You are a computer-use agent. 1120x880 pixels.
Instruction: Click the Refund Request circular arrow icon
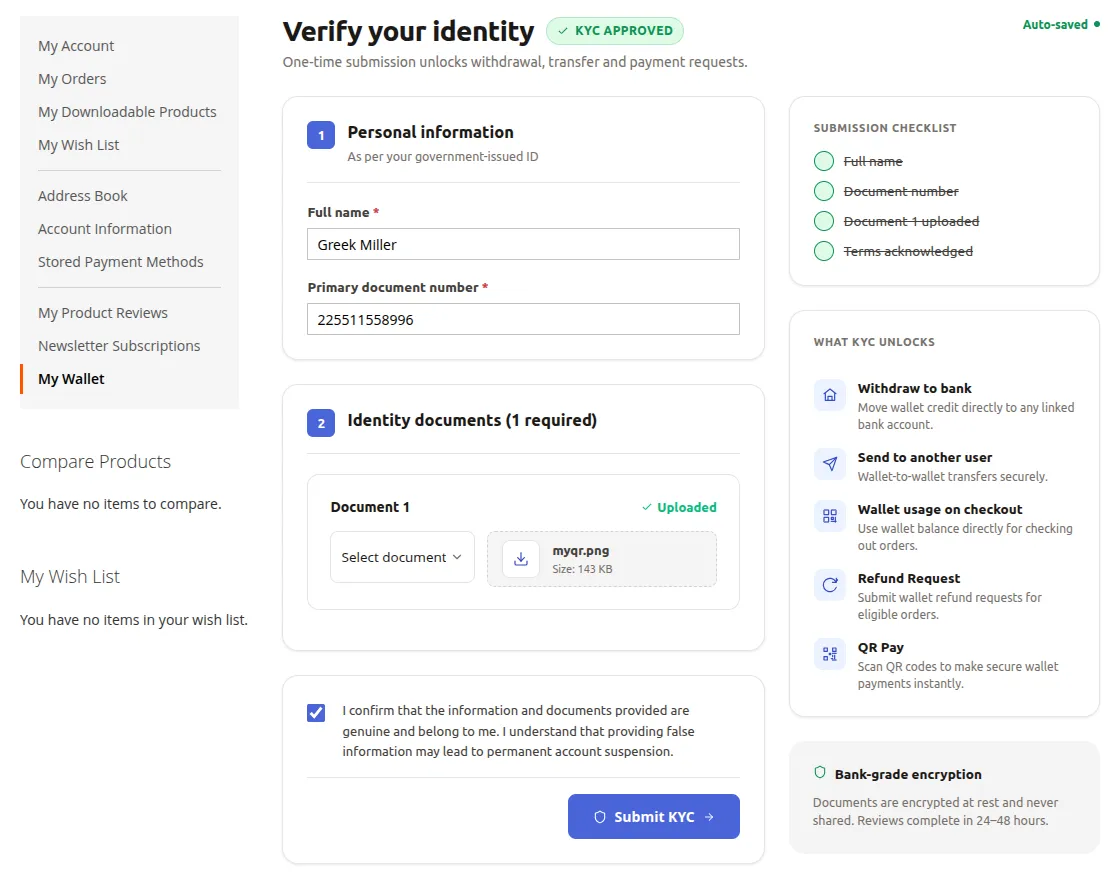point(829,585)
